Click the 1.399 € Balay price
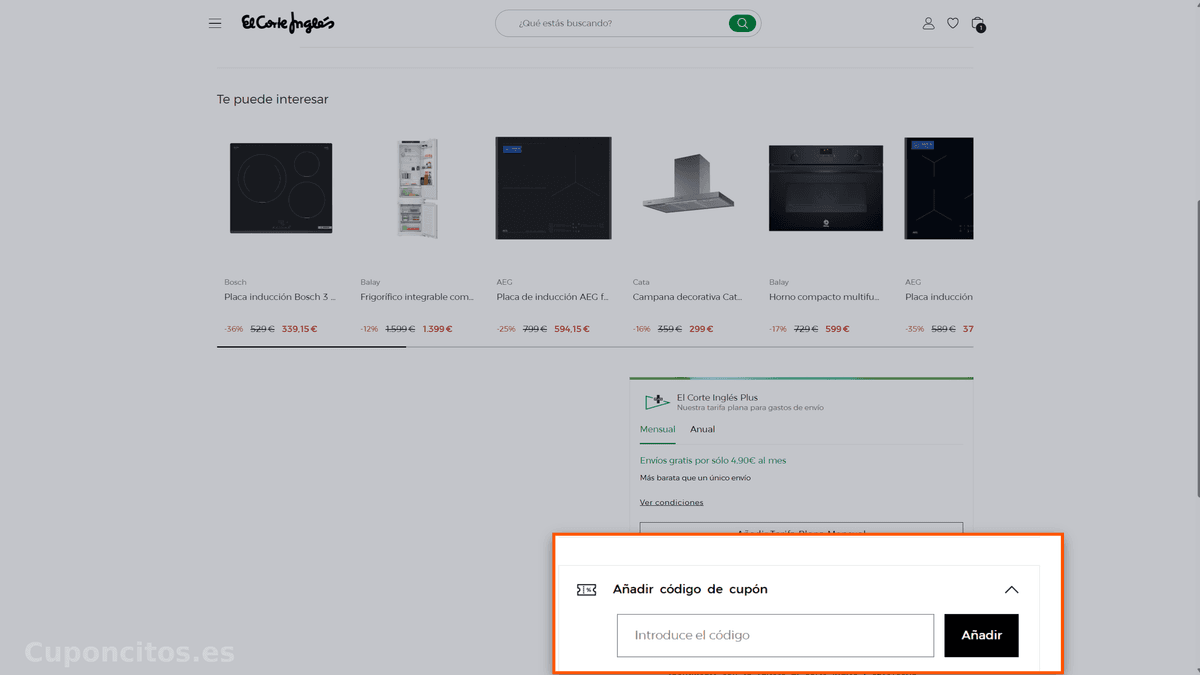This screenshot has height=675, width=1200. [437, 329]
